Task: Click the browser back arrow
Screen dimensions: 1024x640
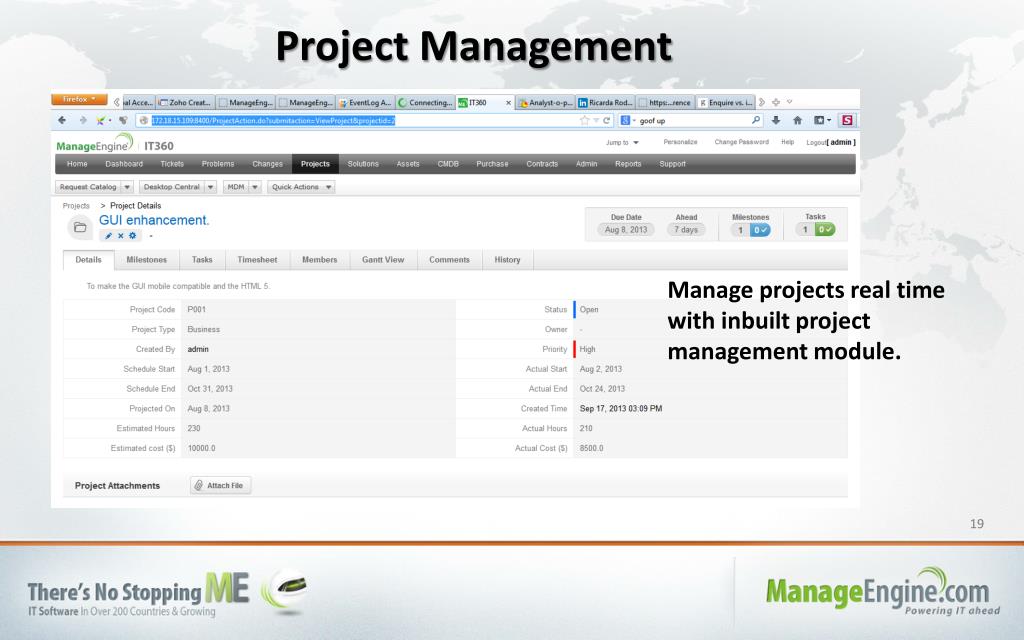Action: point(62,120)
